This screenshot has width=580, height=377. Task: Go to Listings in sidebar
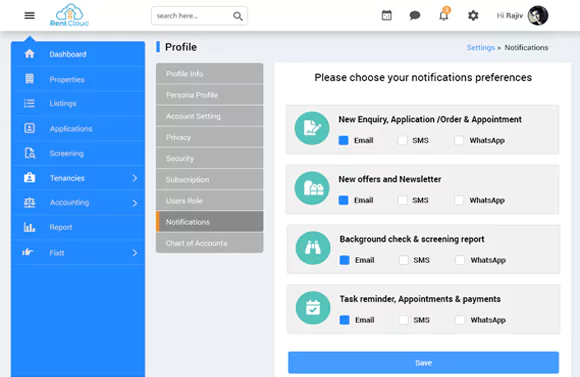coord(78,103)
